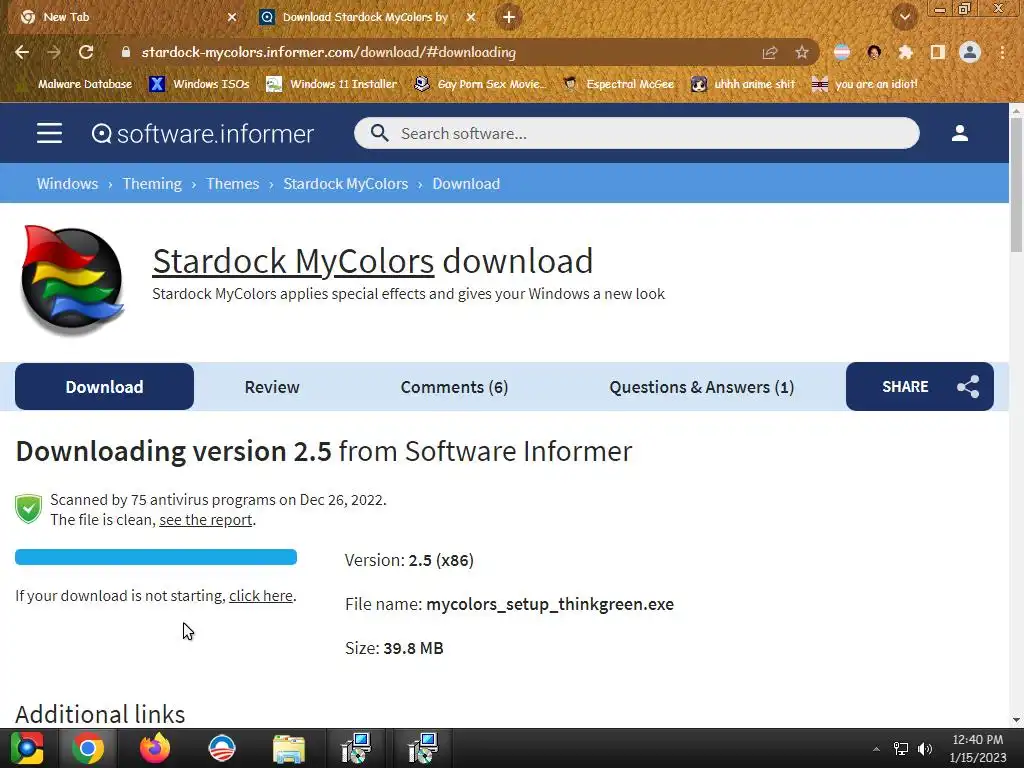Open the 'you are an idiot!' bookmark
1024x768 pixels.
pos(864,84)
